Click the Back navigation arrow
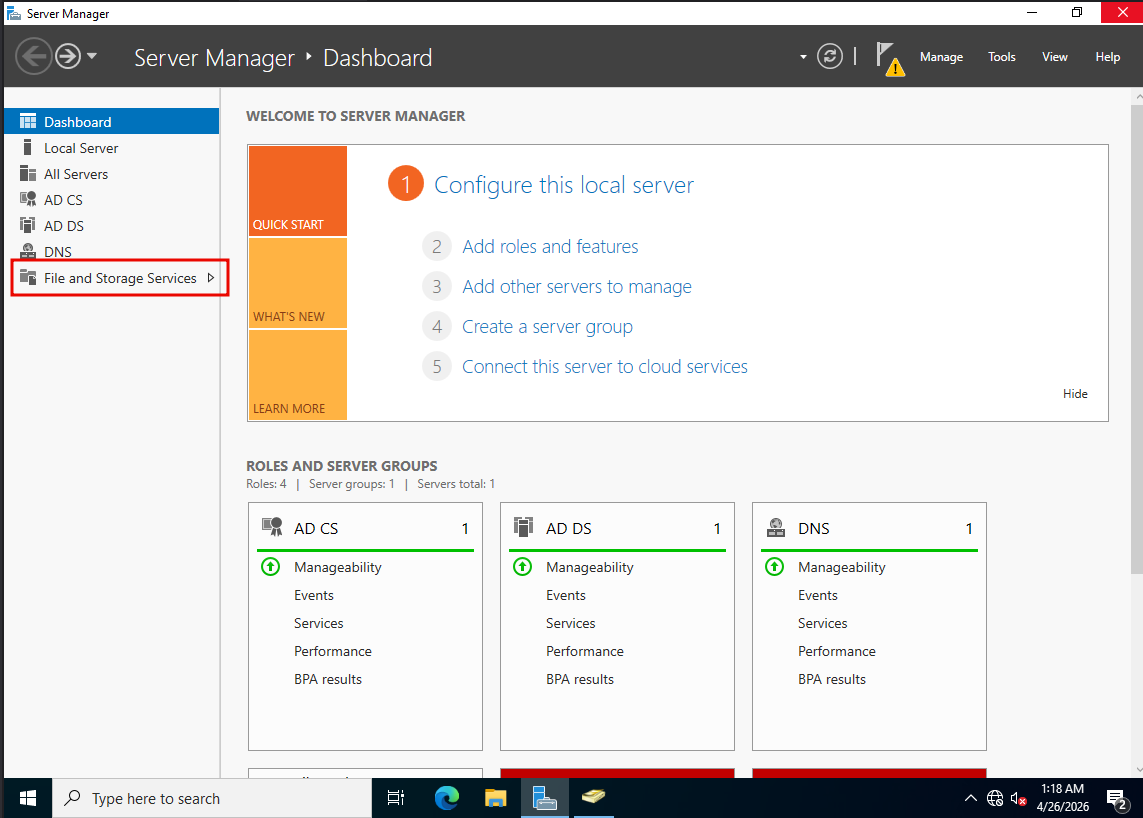The image size is (1143, 818). (x=34, y=56)
